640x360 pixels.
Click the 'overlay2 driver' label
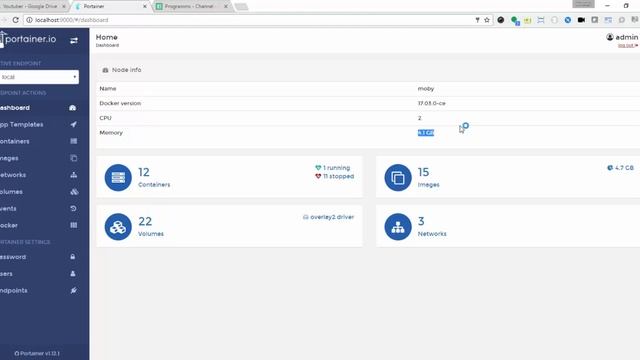coord(332,217)
